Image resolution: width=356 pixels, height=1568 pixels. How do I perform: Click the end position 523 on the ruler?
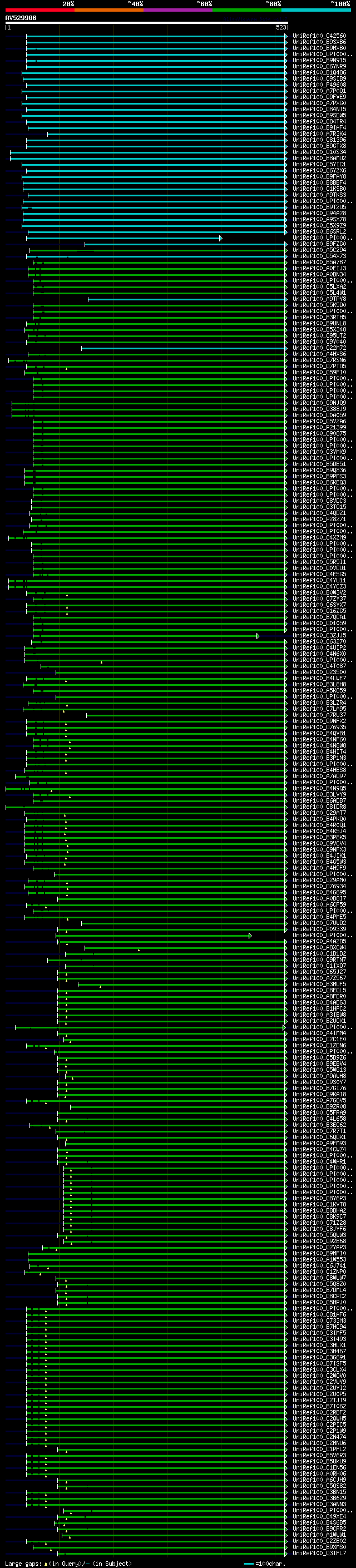pyautogui.click(x=280, y=27)
